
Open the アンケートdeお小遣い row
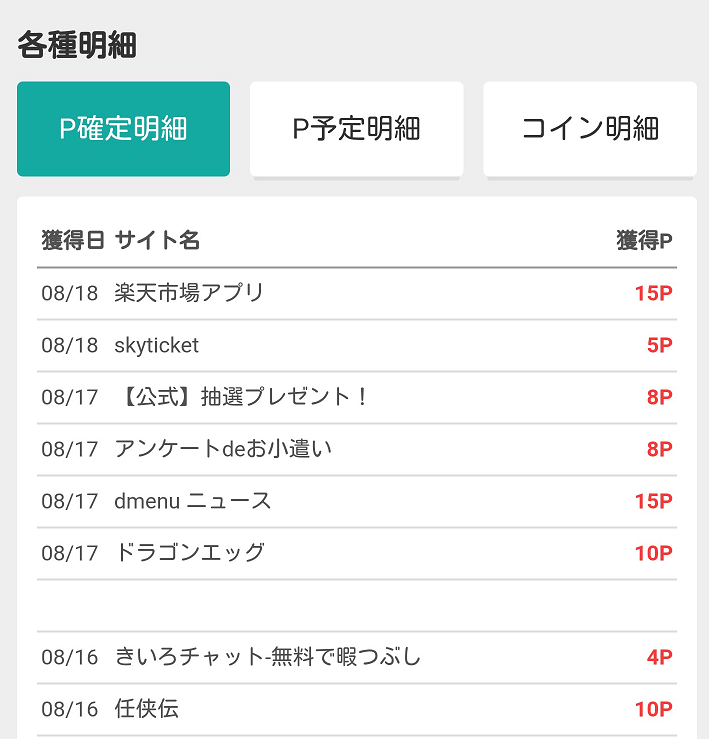[x=357, y=449]
